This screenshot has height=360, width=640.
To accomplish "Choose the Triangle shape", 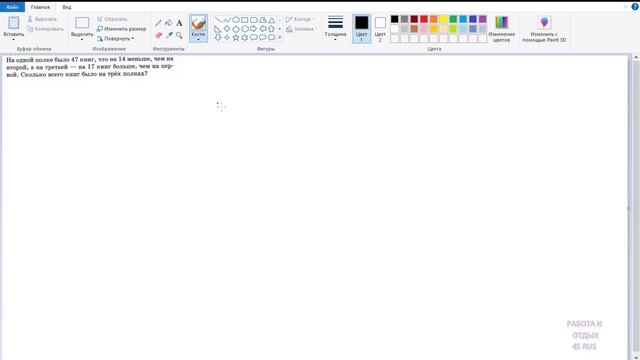I will (x=271, y=20).
